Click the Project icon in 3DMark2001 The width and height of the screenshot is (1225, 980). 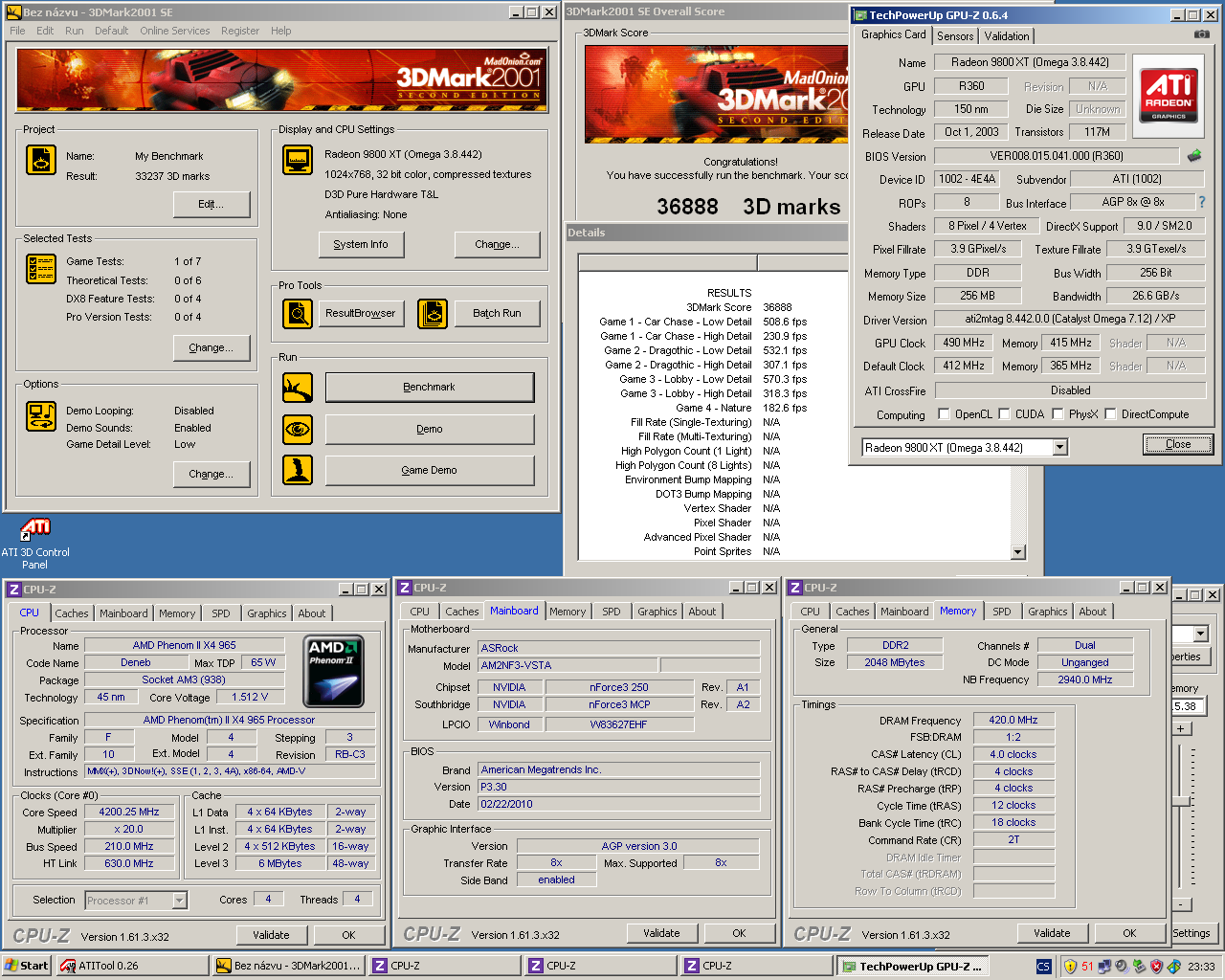pyautogui.click(x=40, y=160)
